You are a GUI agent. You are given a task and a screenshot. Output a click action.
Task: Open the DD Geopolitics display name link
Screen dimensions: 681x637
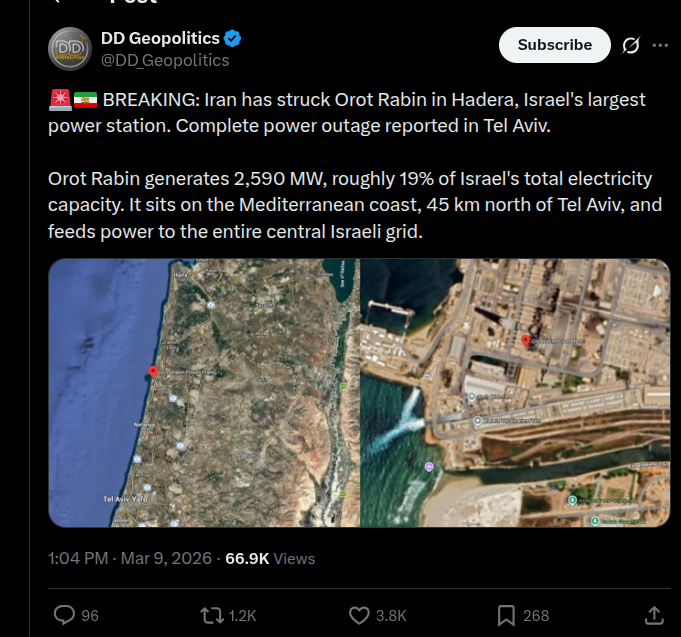point(160,39)
